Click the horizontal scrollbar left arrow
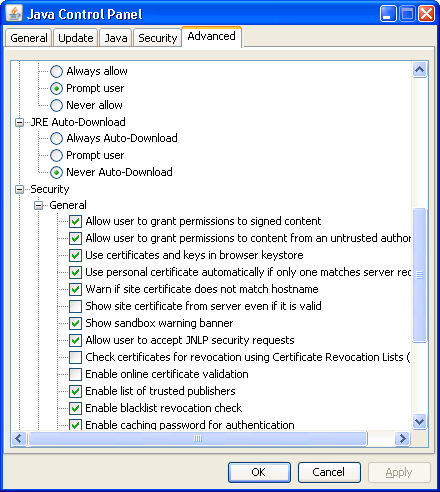This screenshot has height=492, width=440. click(x=19, y=438)
